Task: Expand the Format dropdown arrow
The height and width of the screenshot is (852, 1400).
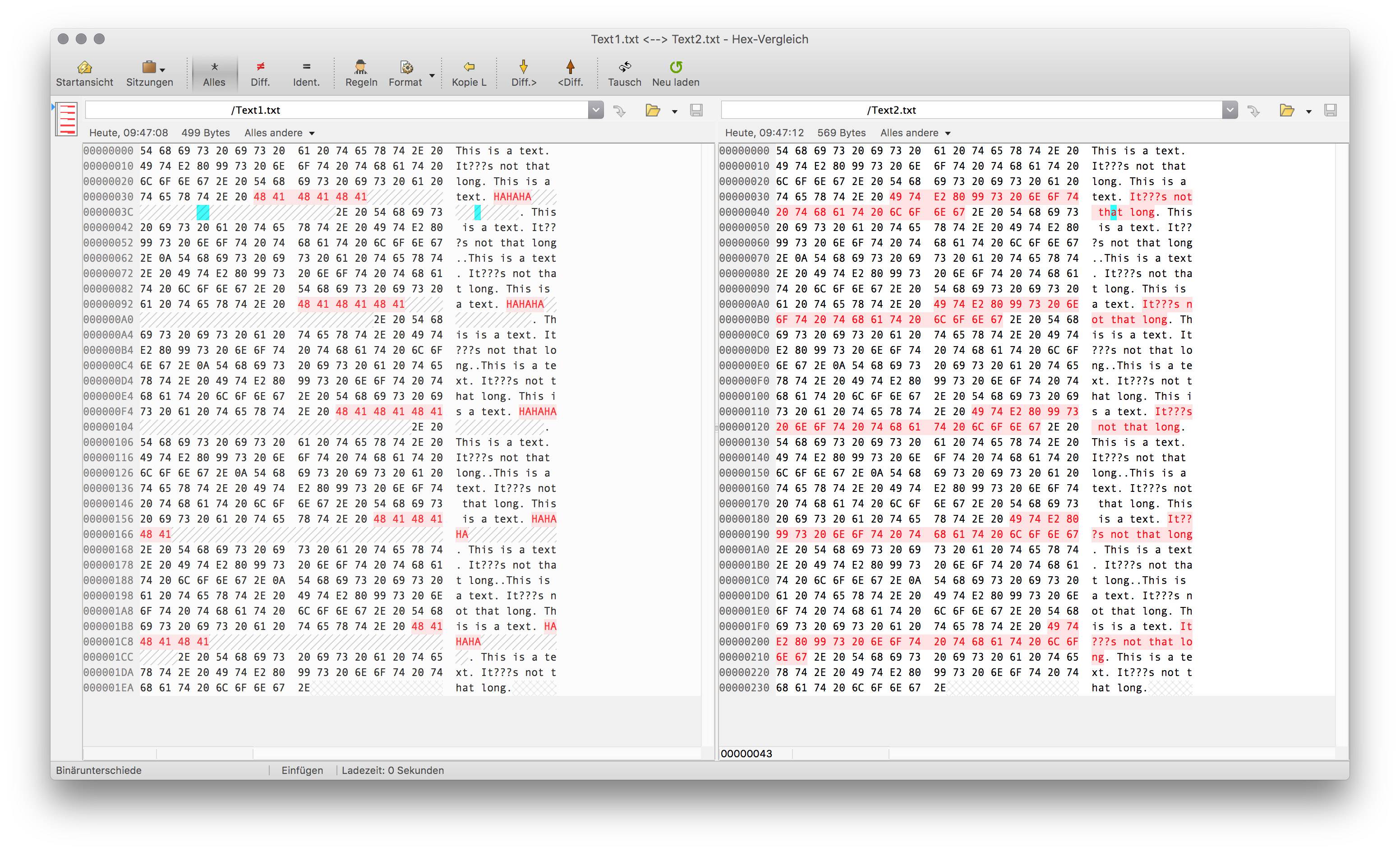Action: pyautogui.click(x=432, y=76)
